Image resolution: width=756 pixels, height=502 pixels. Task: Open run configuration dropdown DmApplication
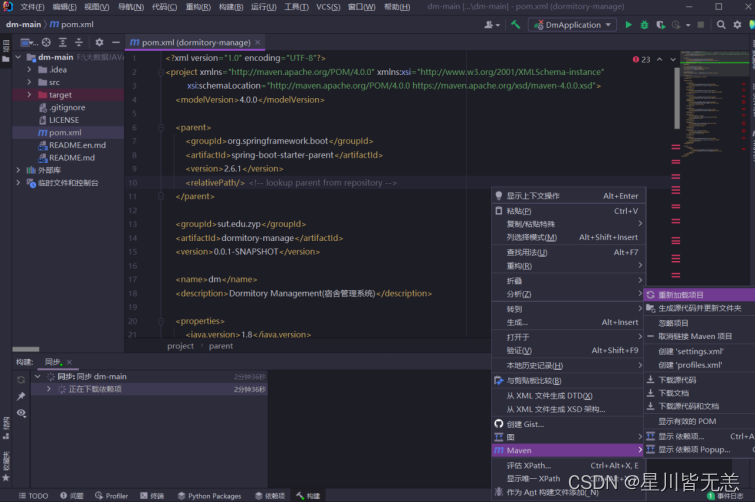pyautogui.click(x=572, y=25)
